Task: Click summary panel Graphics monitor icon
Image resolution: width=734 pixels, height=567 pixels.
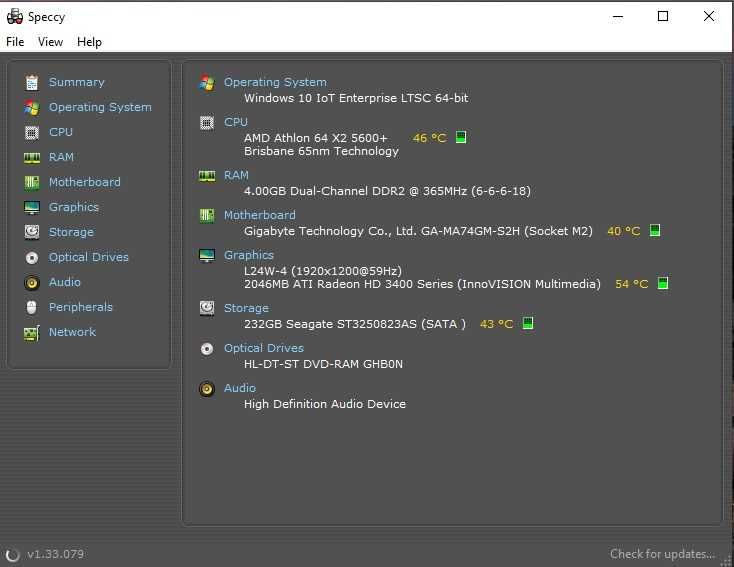Action: pos(207,256)
